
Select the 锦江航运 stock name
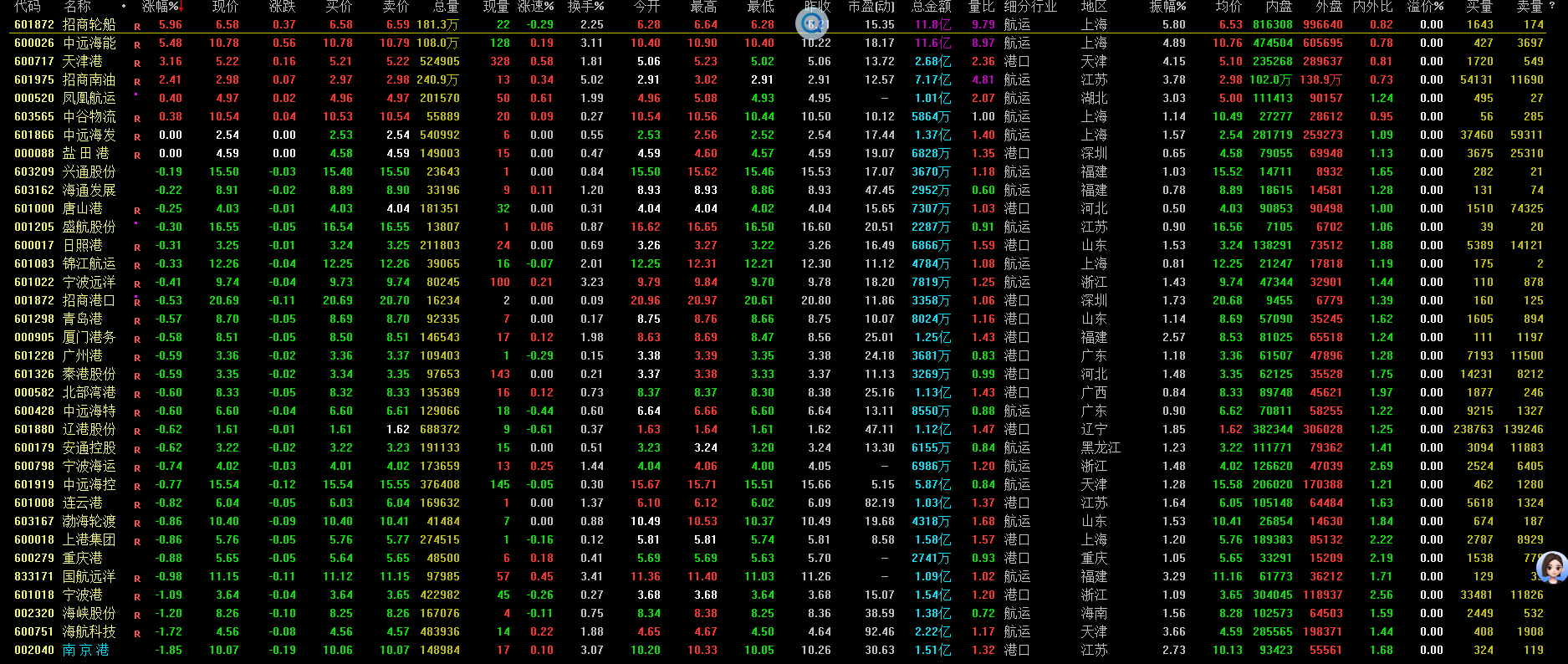click(x=89, y=264)
